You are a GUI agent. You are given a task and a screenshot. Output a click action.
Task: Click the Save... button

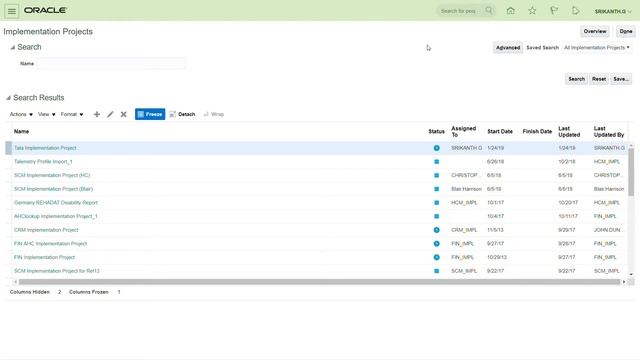621,79
